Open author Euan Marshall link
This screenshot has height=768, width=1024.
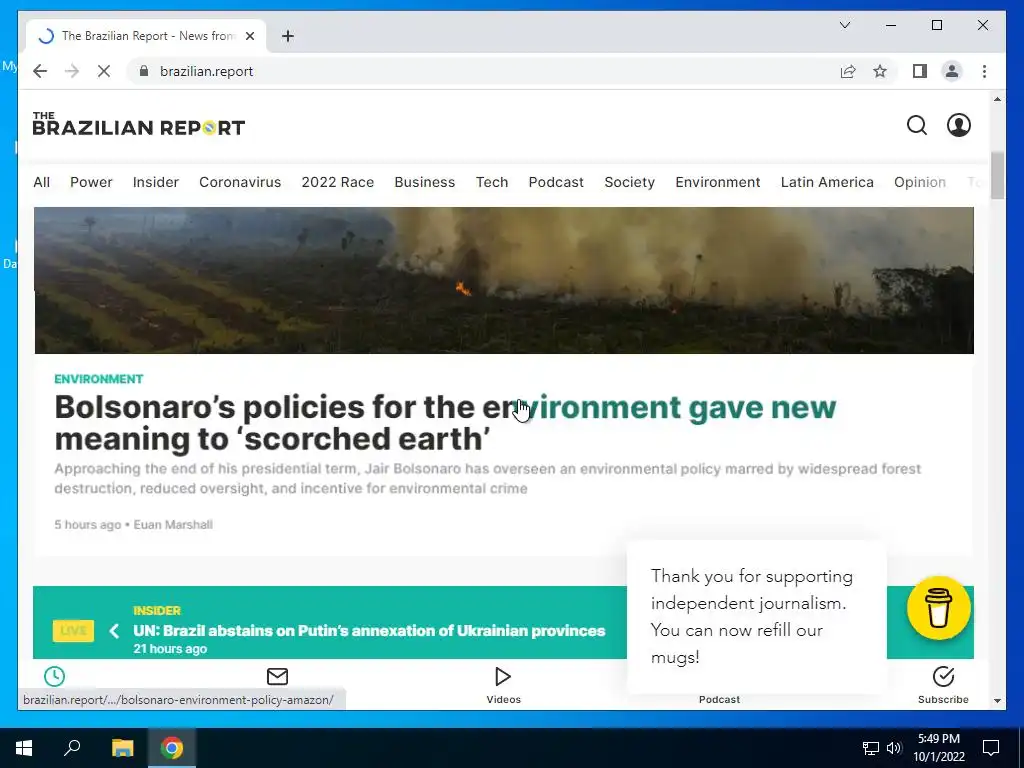point(173,524)
